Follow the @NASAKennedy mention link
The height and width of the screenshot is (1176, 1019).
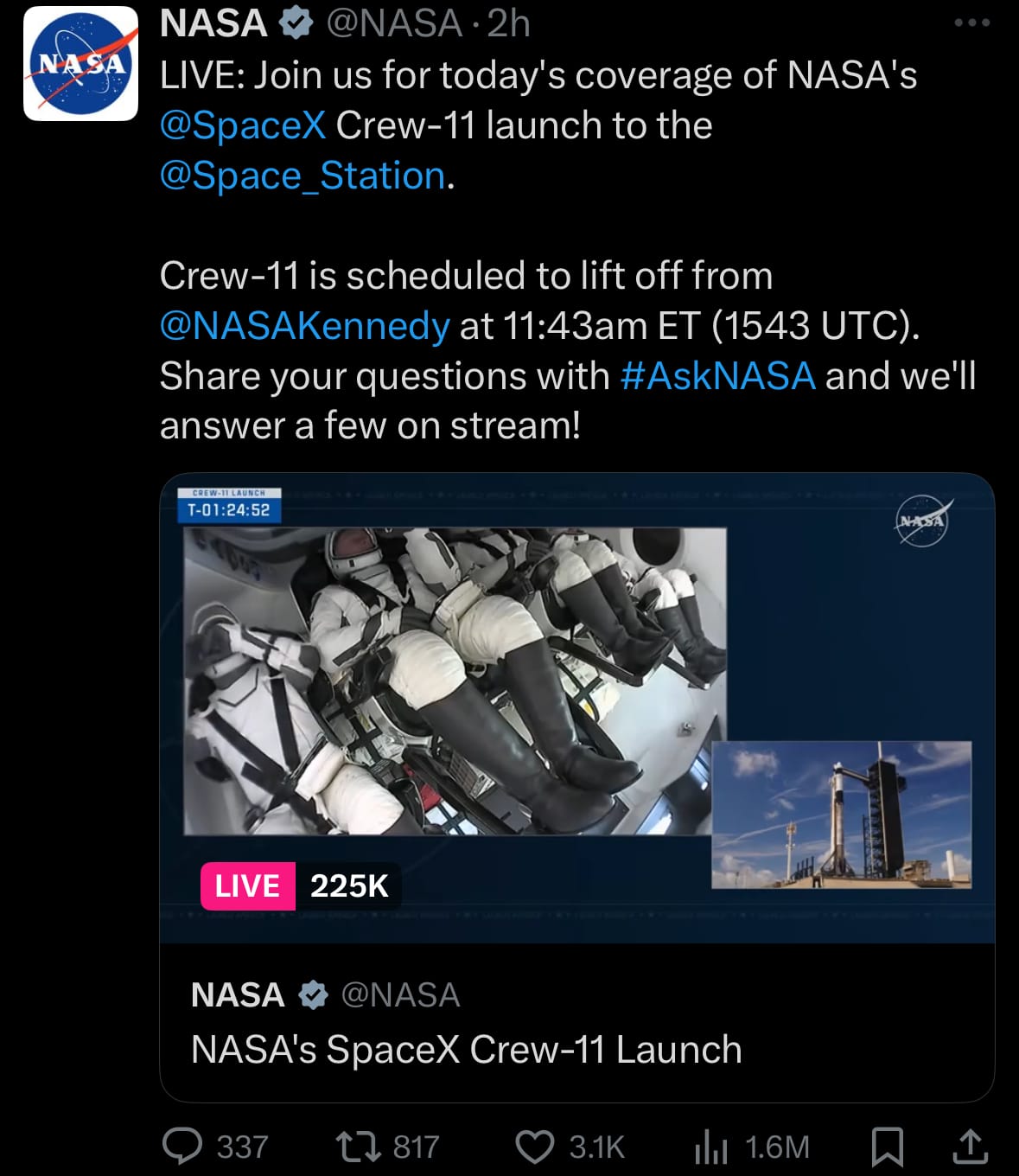[x=304, y=326]
